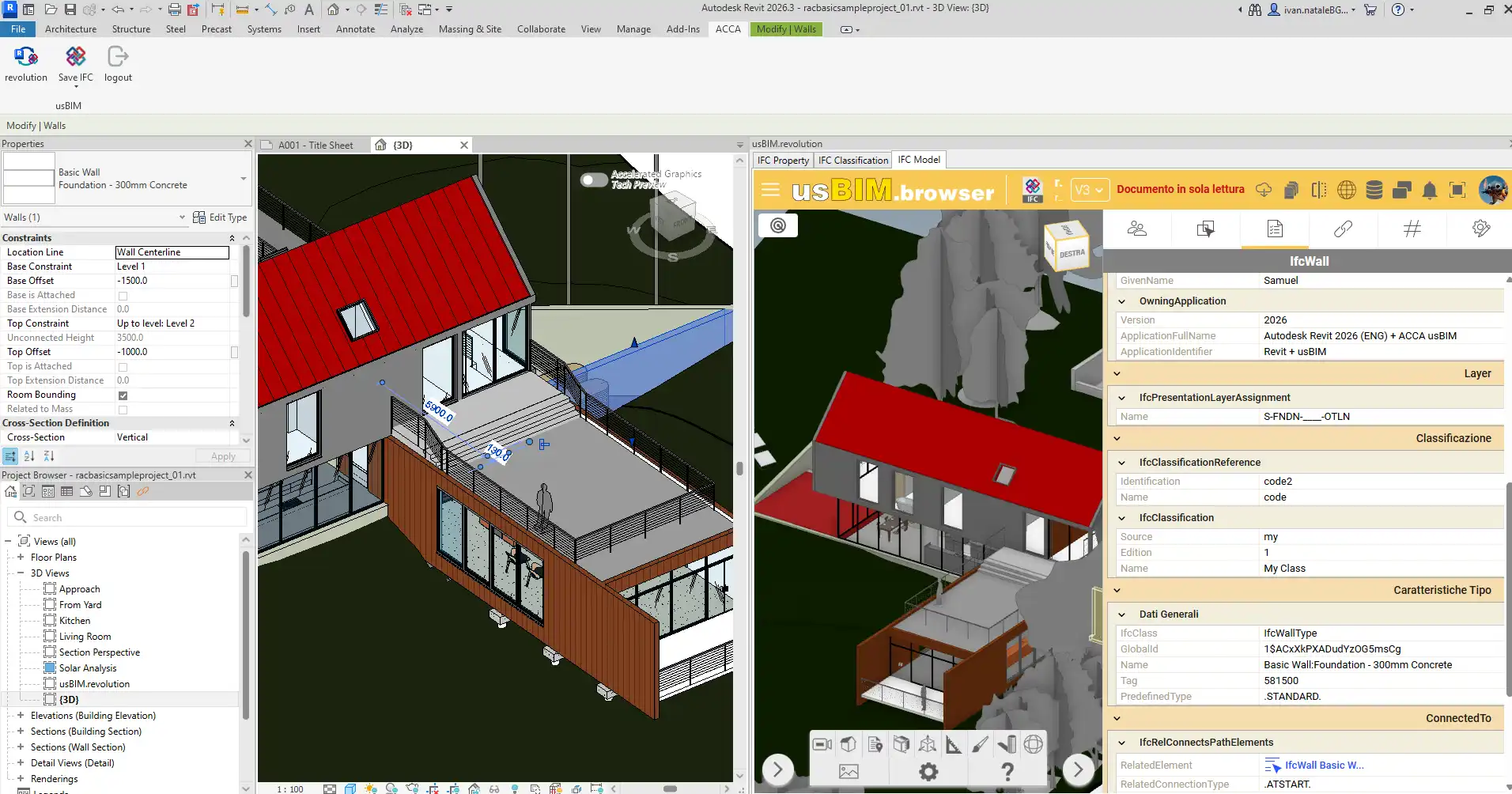Open the IfcWall Basic W... related element link
This screenshot has height=794, width=1512.
[1323, 766]
